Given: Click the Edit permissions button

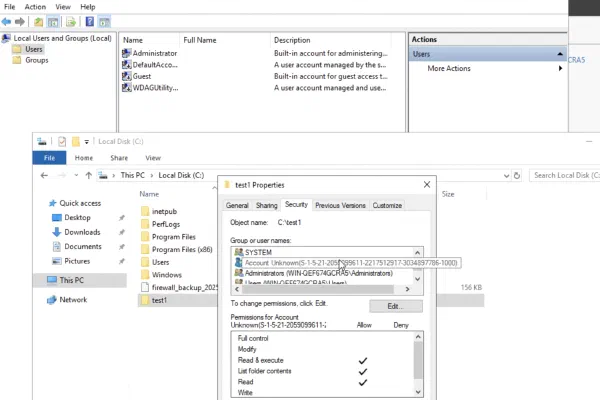Looking at the screenshot, I should click(396, 306).
